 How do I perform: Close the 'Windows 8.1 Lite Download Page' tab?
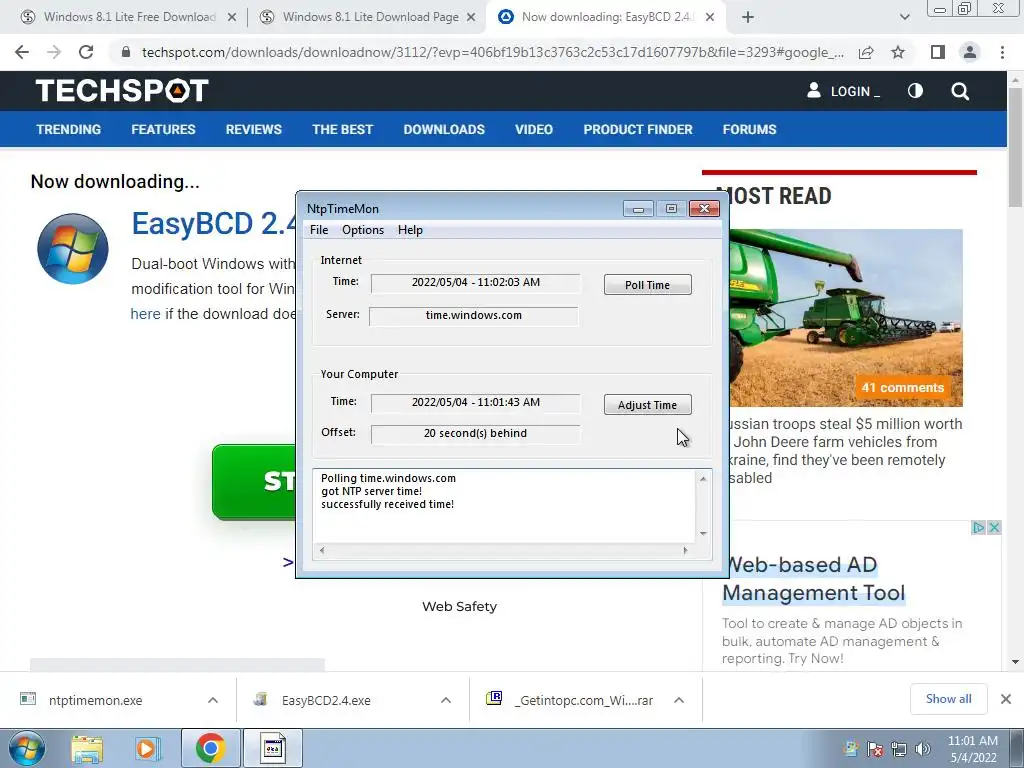tap(471, 18)
